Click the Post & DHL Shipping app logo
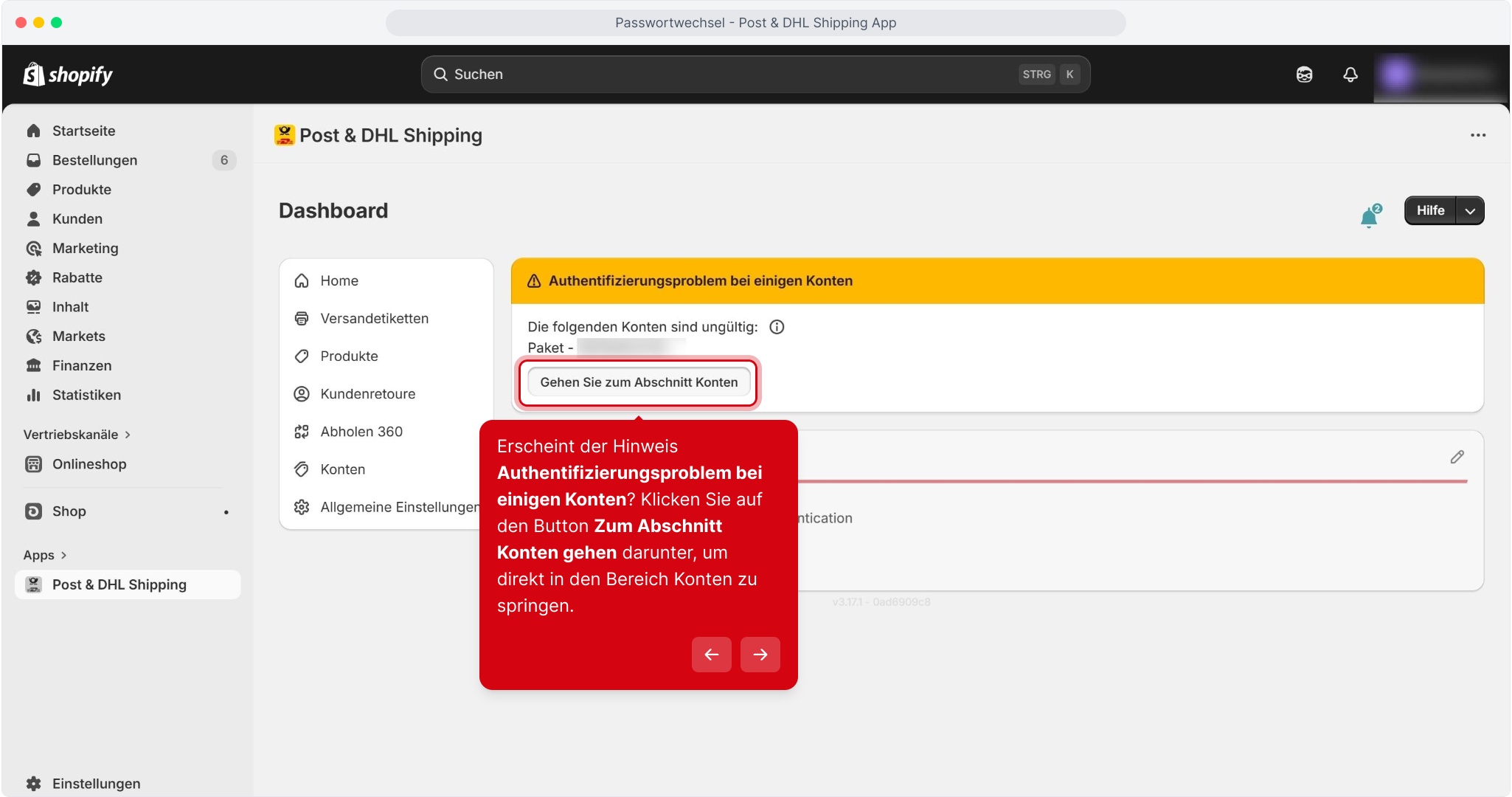 click(x=284, y=135)
